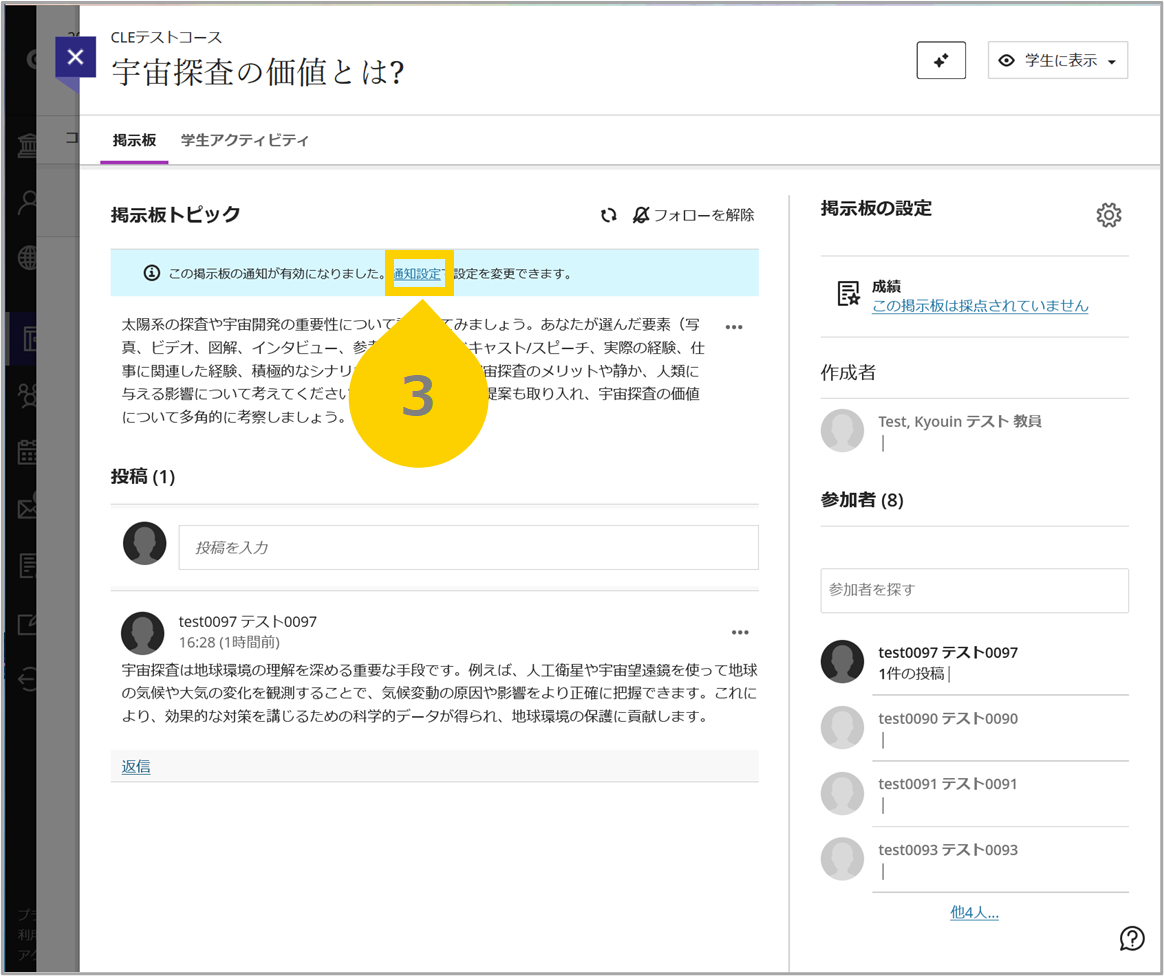Click the avatar next to the post input

(145, 543)
